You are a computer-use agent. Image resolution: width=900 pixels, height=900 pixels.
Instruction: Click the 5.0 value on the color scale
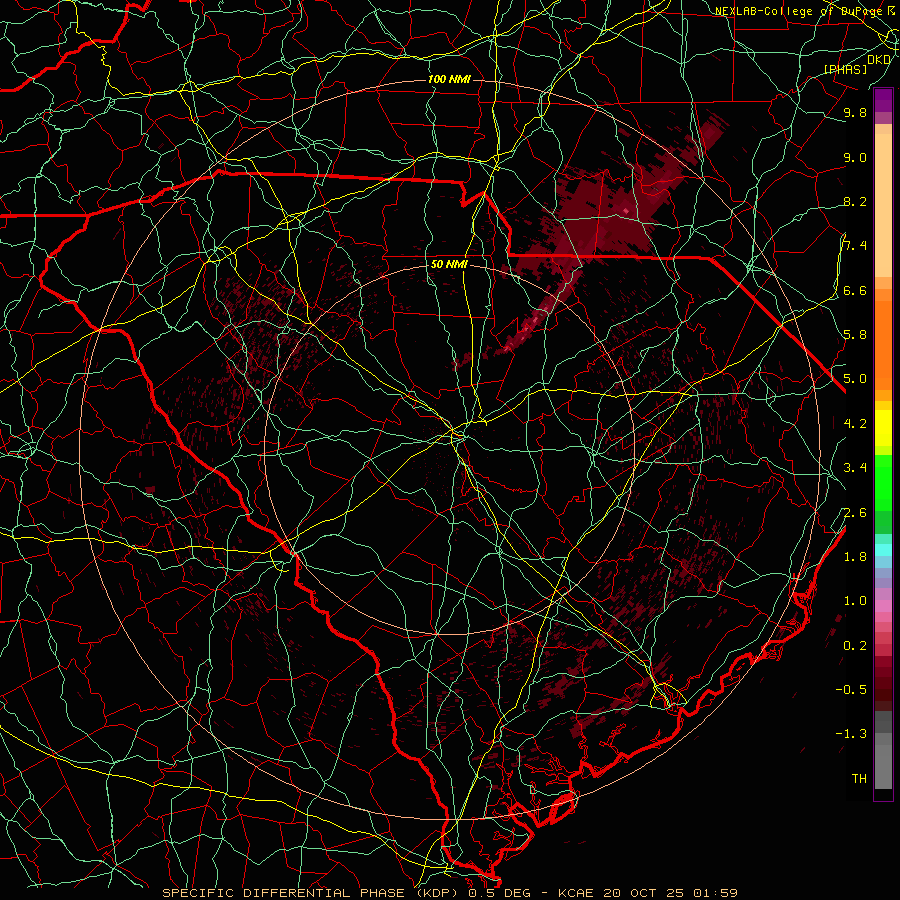pos(855,379)
